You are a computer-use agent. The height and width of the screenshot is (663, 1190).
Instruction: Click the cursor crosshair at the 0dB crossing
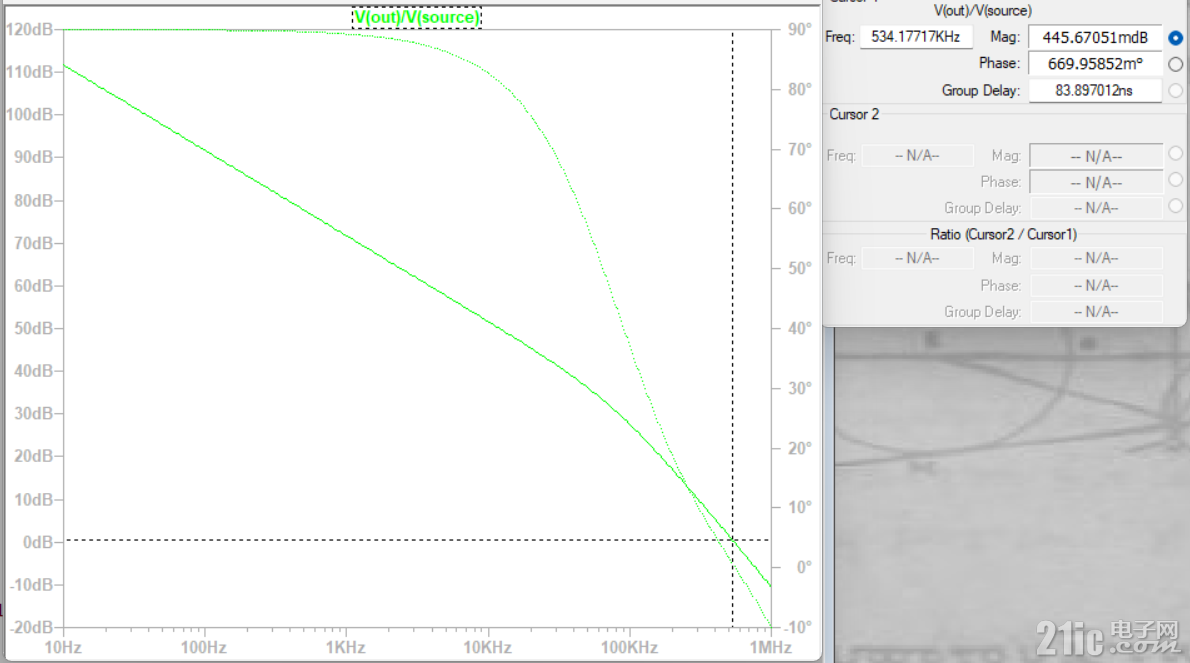[x=732, y=540]
